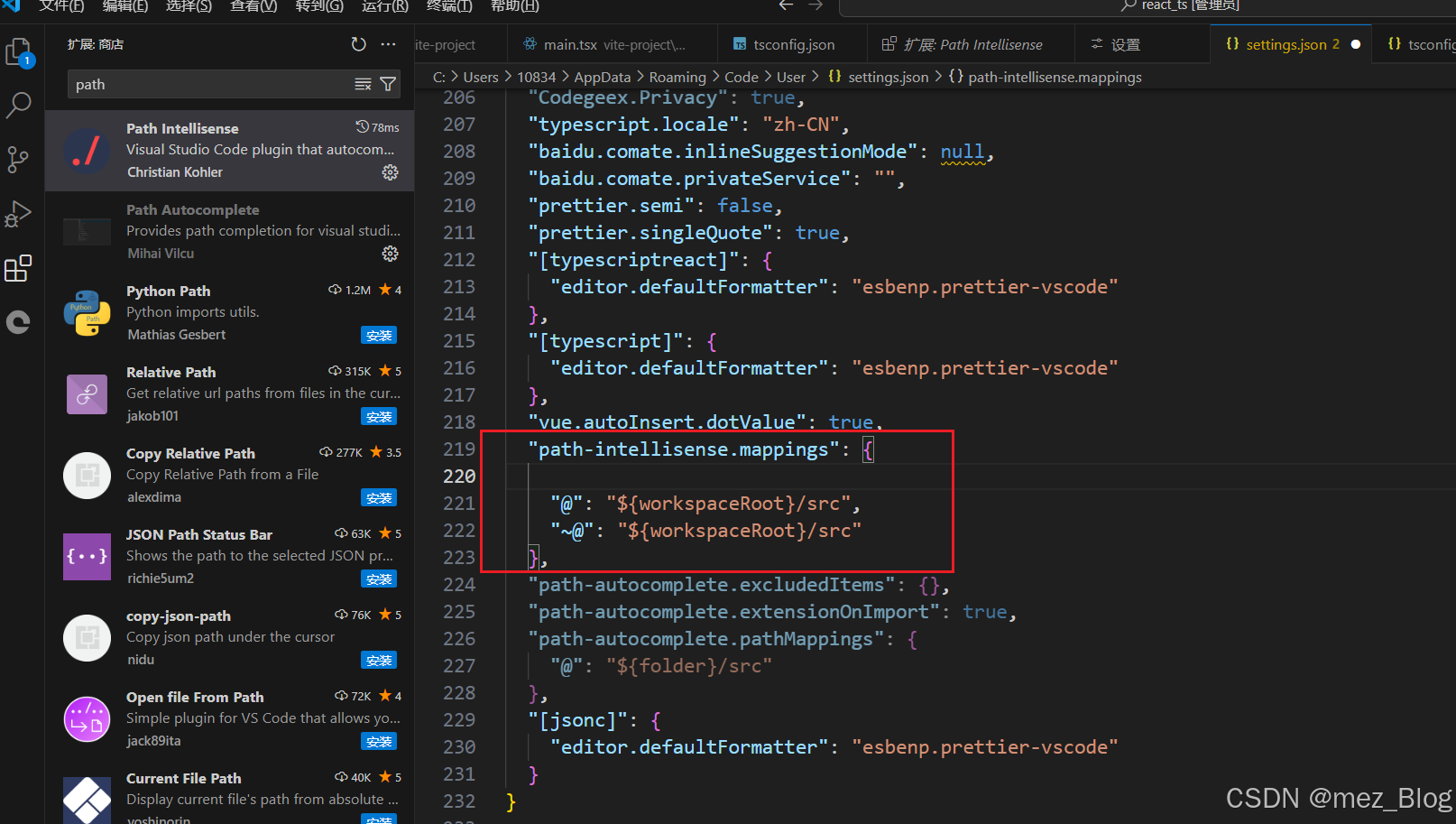Click "baidu.comate.privateService" key
Screen dimensions: 1456x824
pos(690,179)
